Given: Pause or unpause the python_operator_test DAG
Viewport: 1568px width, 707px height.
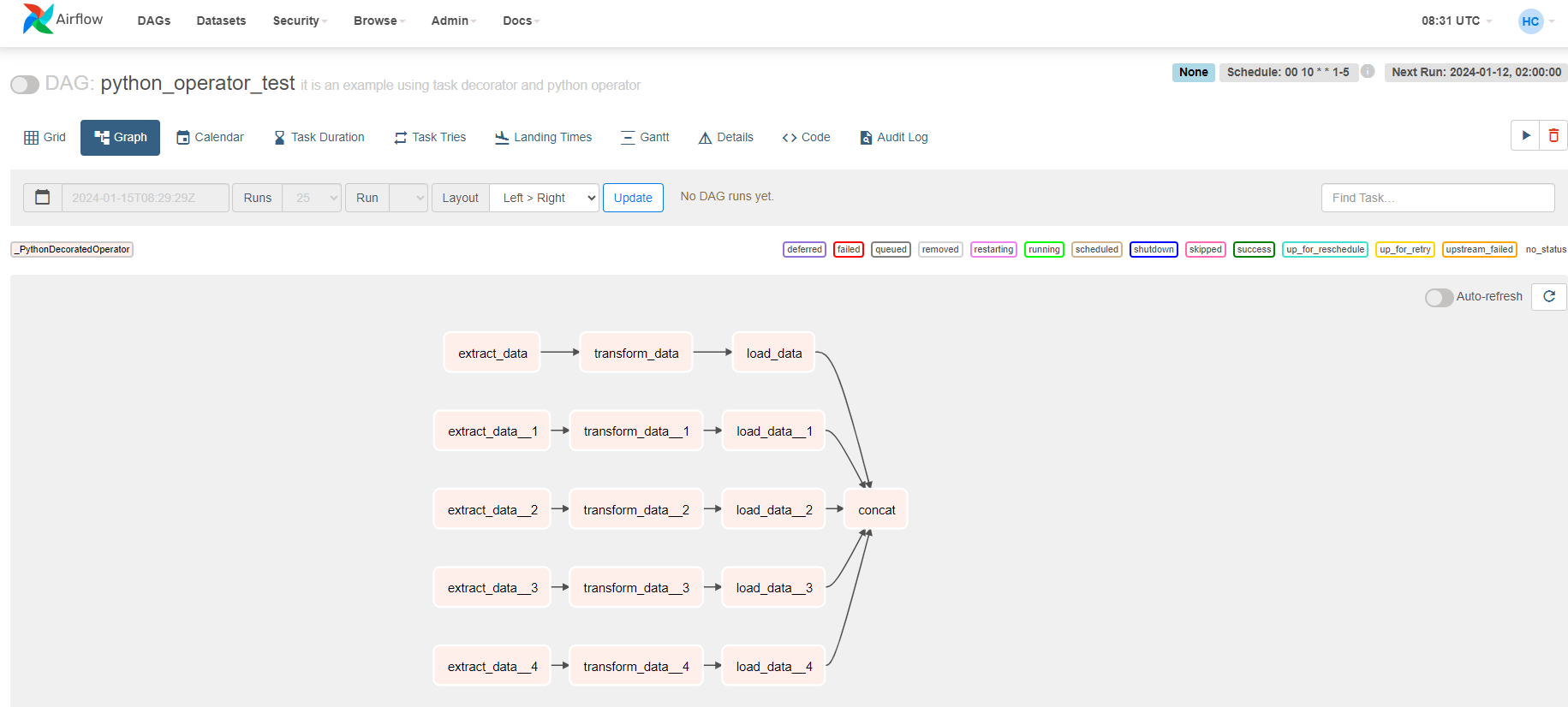Looking at the screenshot, I should pos(25,85).
